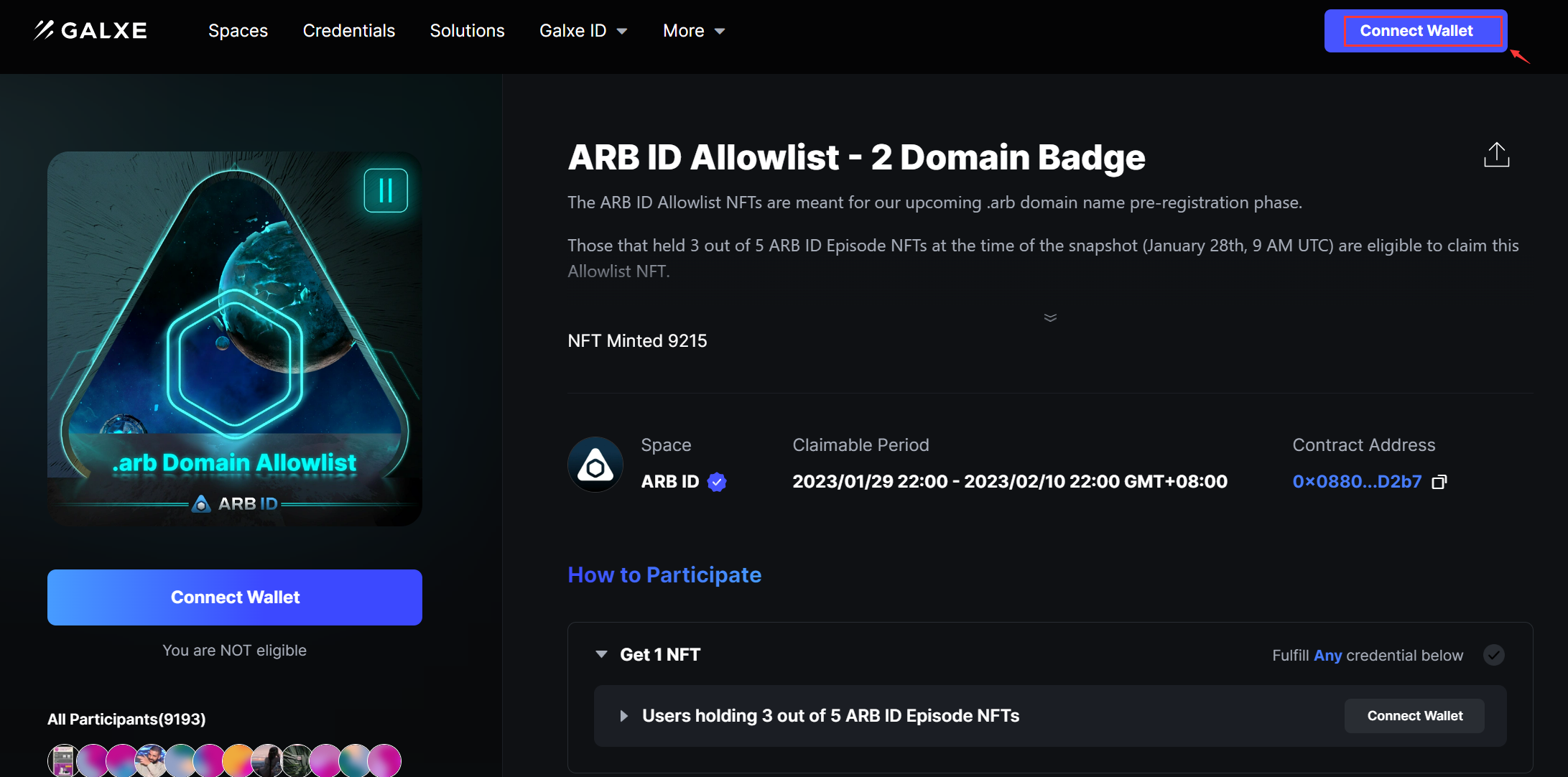The image size is (1568, 777).
Task: Open the More menu
Action: tap(692, 30)
